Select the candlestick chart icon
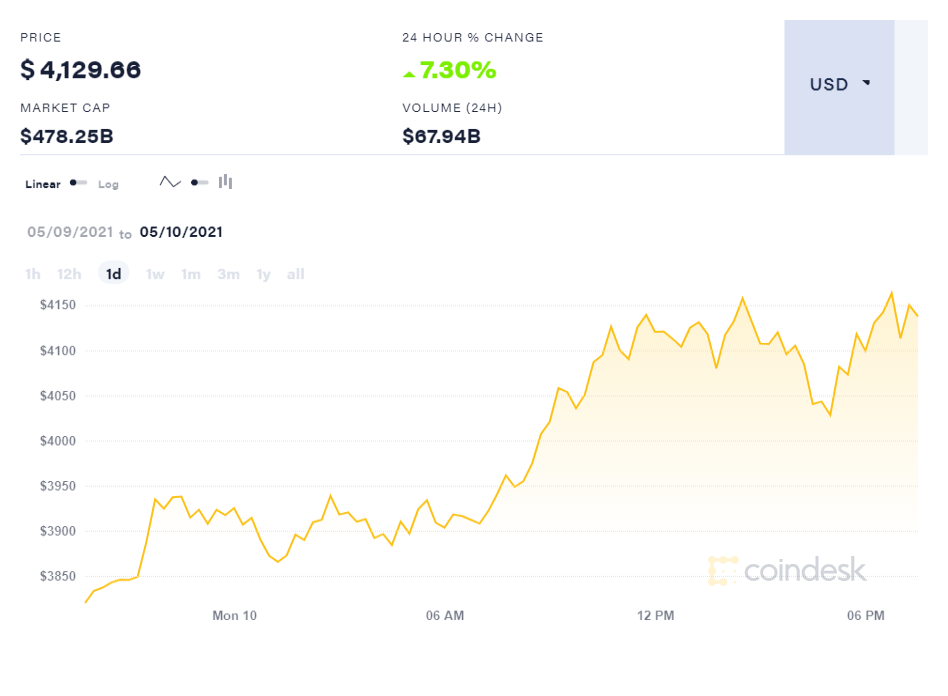 tap(226, 181)
